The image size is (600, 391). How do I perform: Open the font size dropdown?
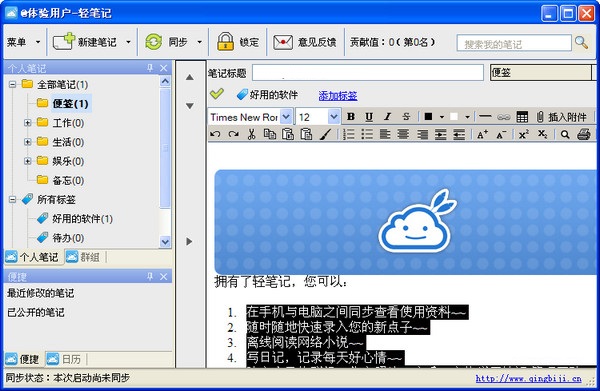pyautogui.click(x=334, y=117)
